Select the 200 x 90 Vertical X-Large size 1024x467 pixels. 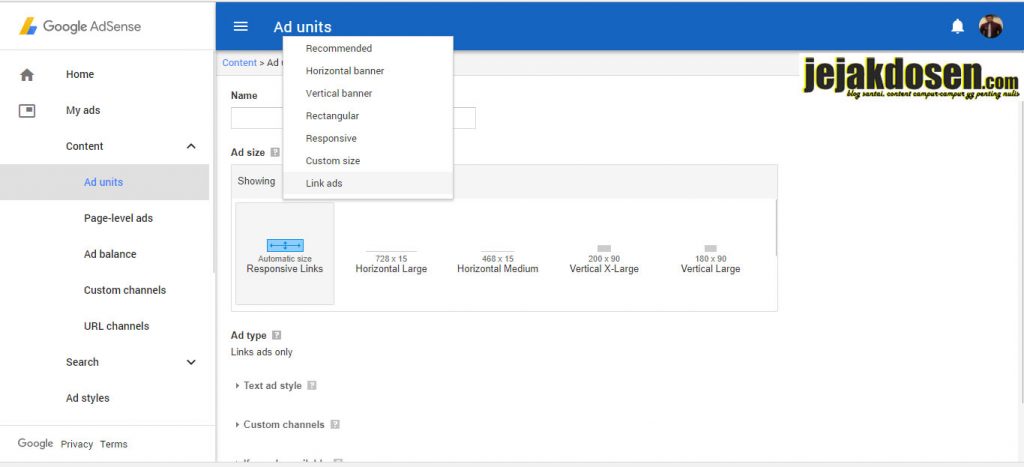(604, 259)
